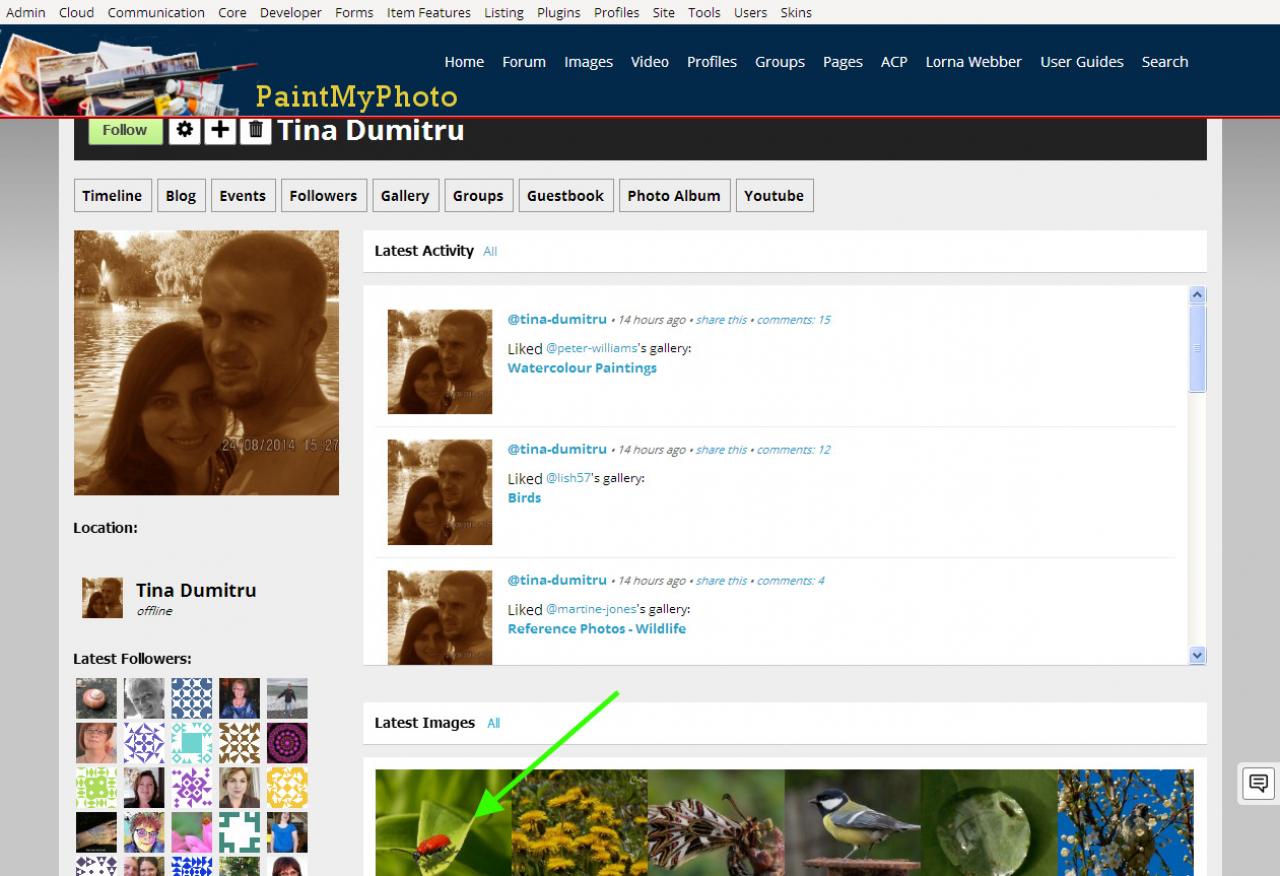This screenshot has width=1280, height=876.
Task: Open the water droplet on leaf thumbnail
Action: point(989,823)
